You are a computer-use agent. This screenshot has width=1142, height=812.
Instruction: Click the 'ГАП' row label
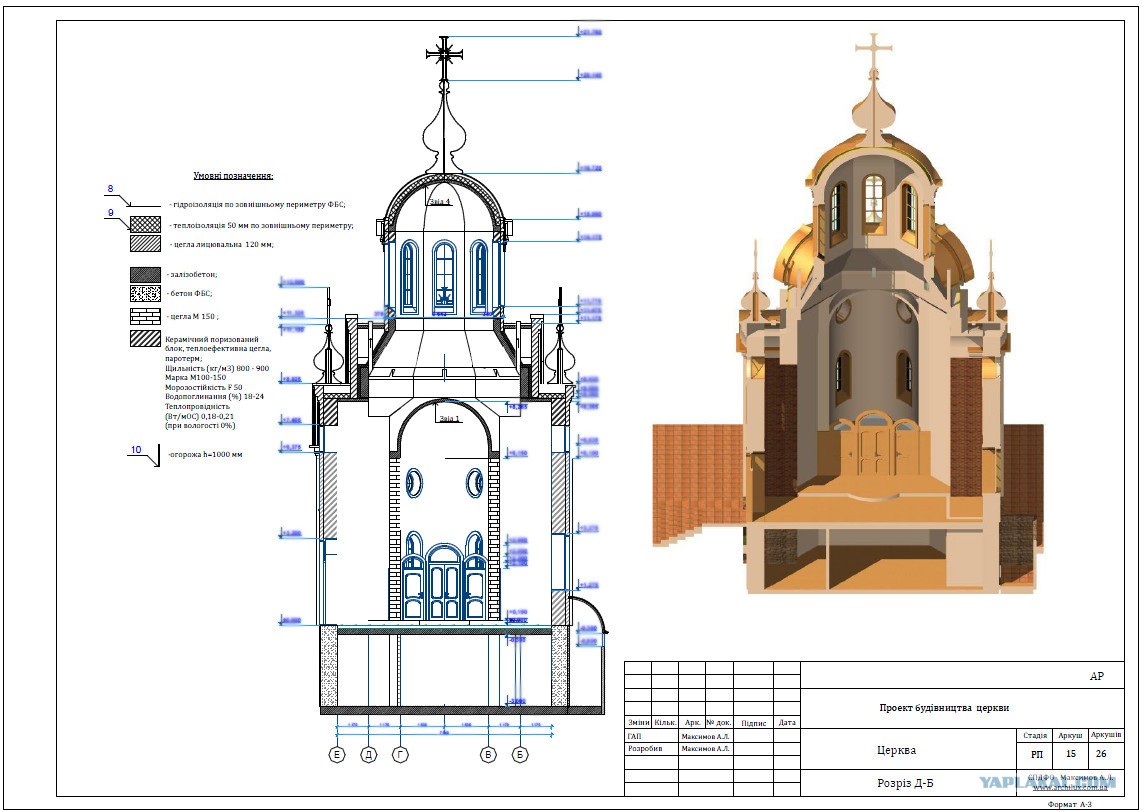click(x=634, y=736)
